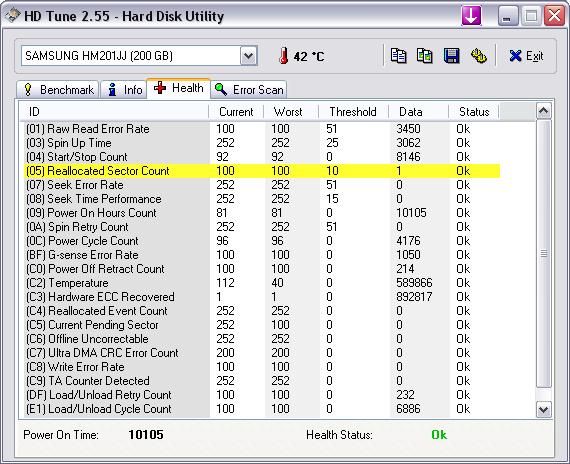Click the scrollbar down arrow
Image resolution: width=570 pixels, height=464 pixels.
(543, 409)
